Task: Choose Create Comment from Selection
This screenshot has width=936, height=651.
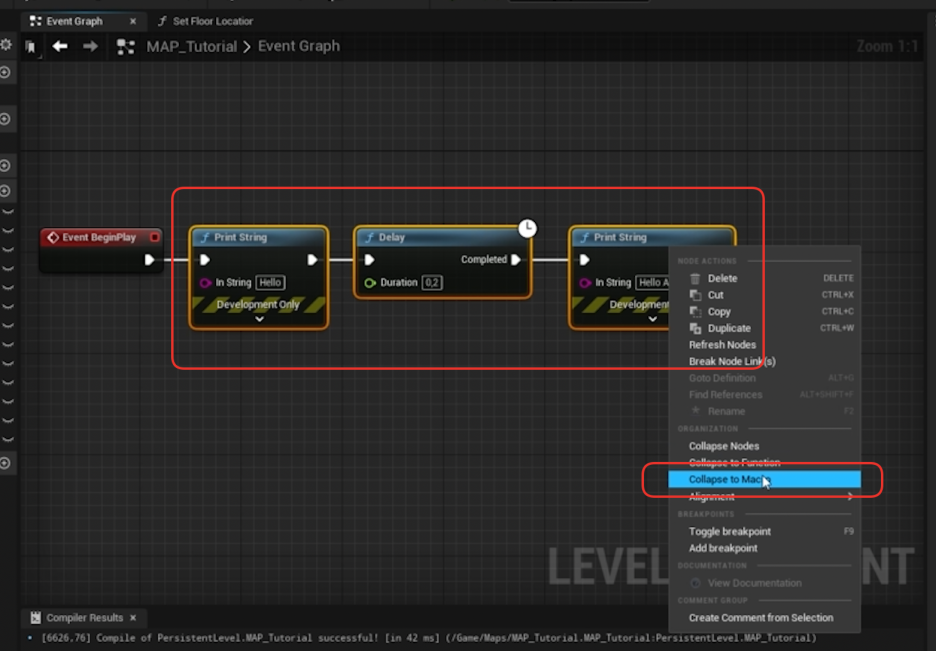Action: tap(764, 618)
